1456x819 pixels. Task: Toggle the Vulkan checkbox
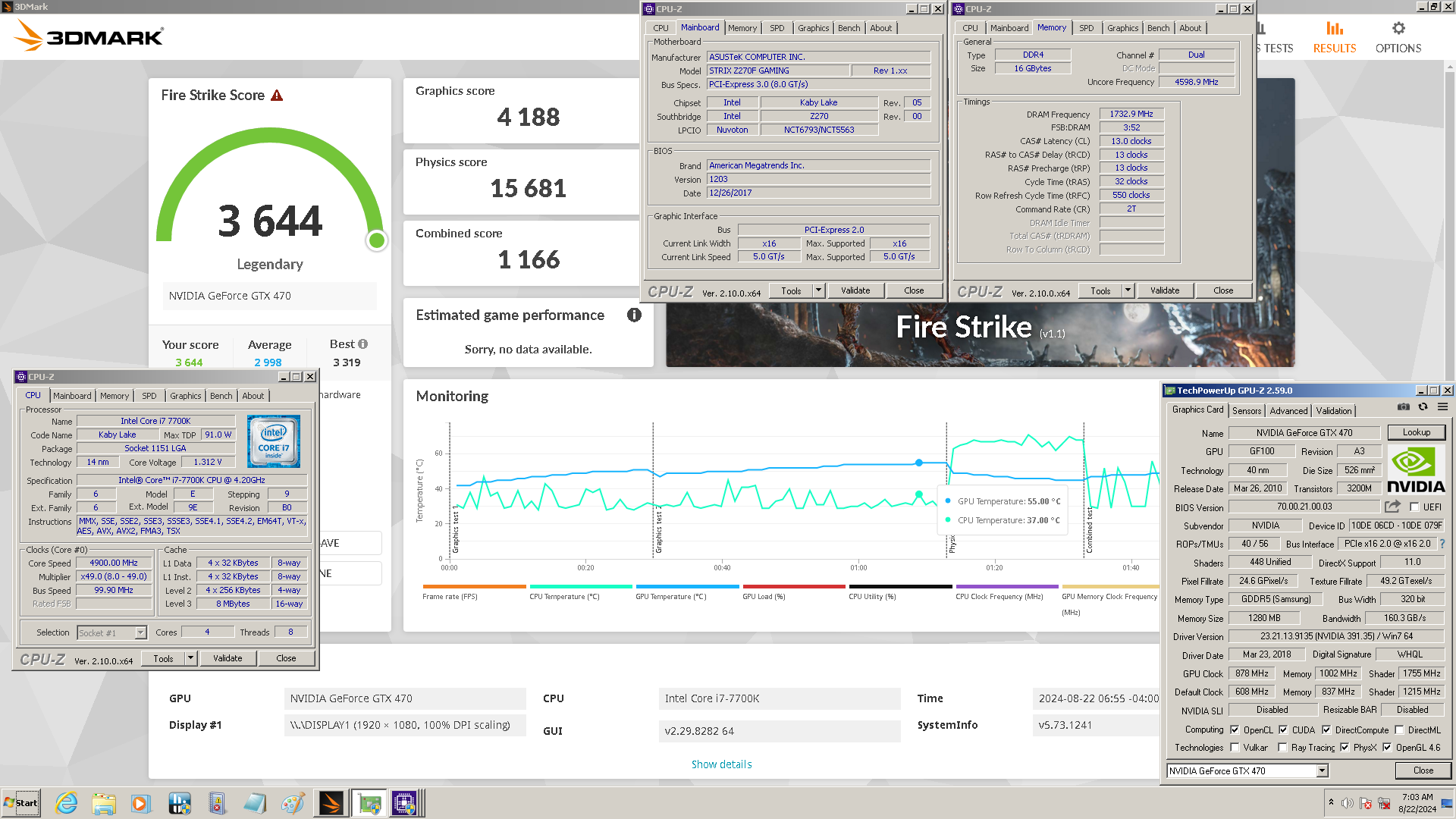pyautogui.click(x=1235, y=748)
